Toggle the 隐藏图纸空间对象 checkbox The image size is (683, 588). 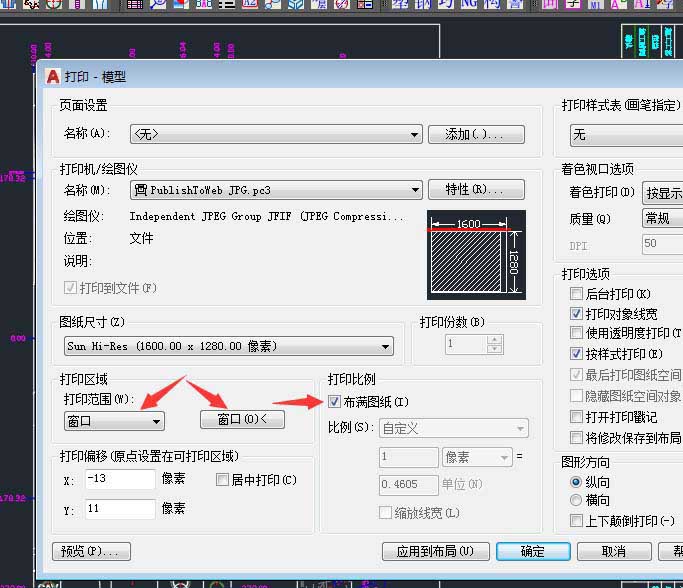tap(576, 395)
